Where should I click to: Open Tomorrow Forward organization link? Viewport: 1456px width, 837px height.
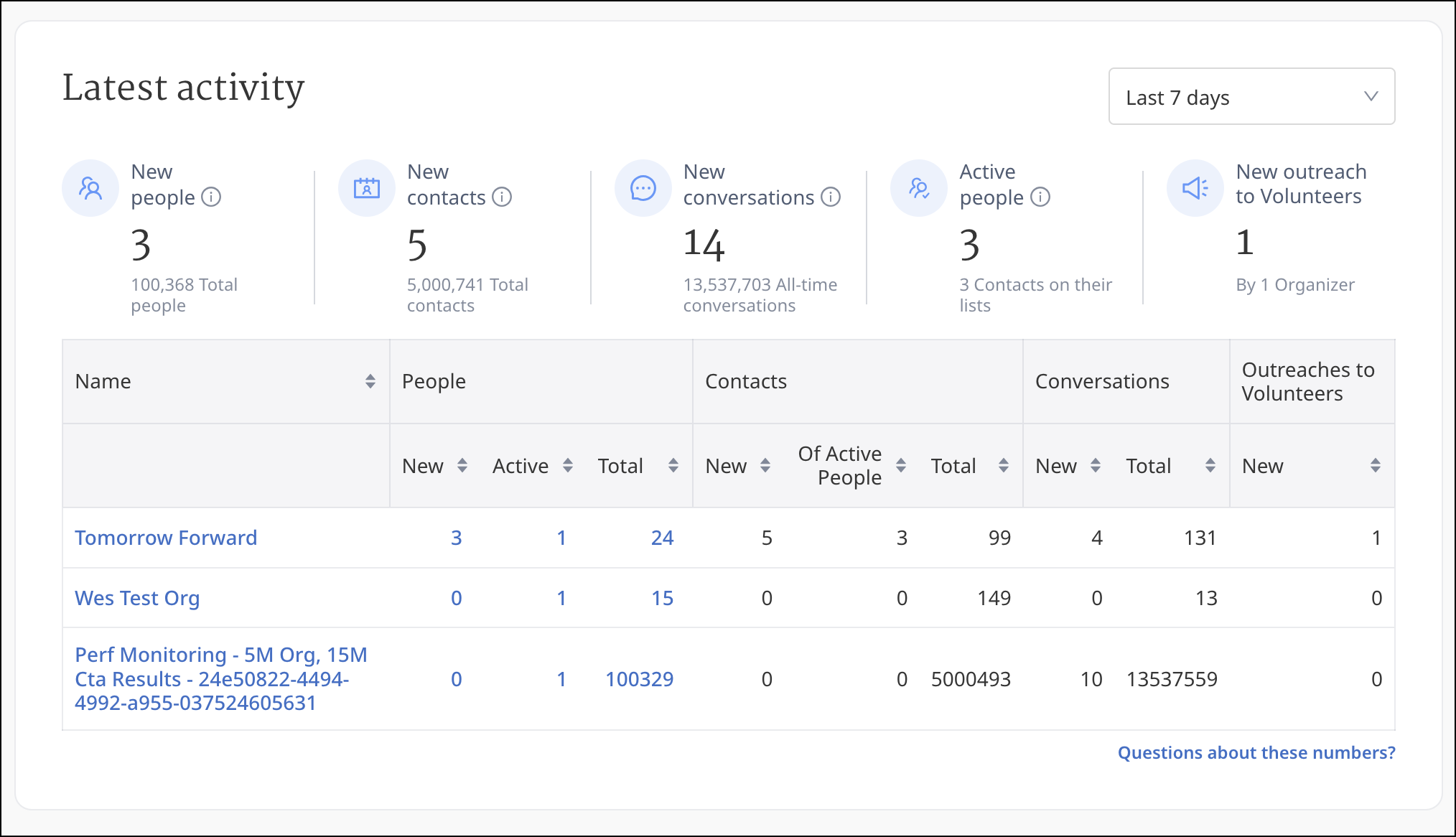166,538
